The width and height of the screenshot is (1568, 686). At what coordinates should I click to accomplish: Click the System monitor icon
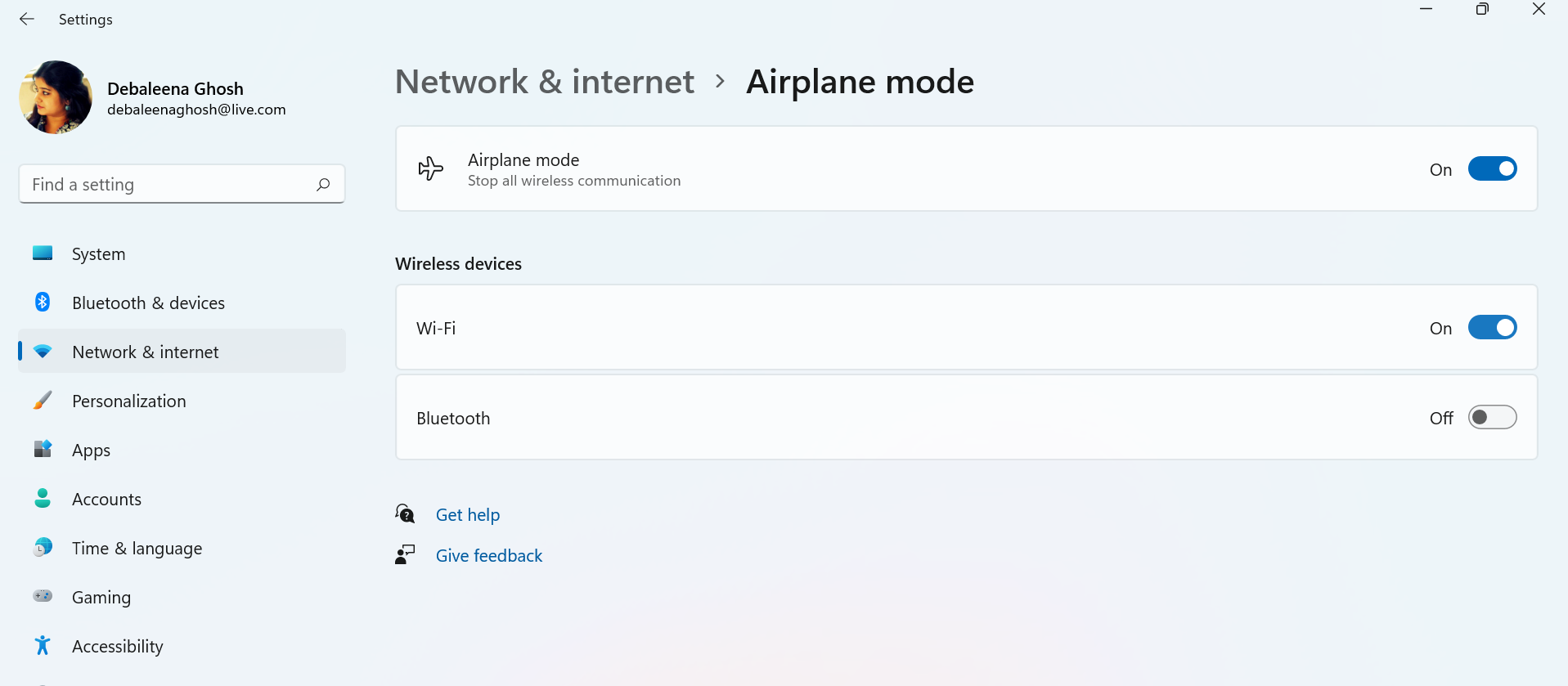point(43,253)
